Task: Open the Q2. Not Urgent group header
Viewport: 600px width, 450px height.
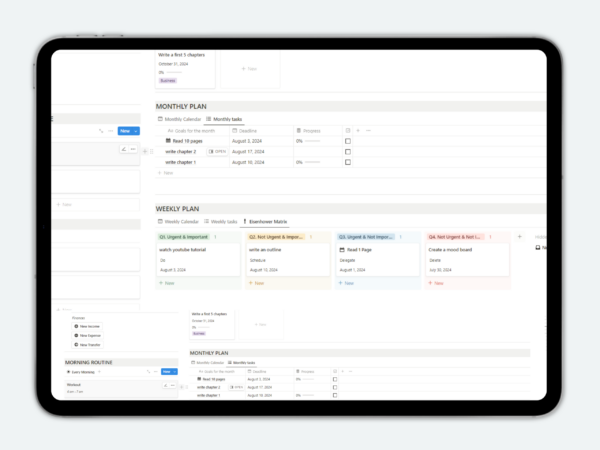Action: tap(276, 237)
